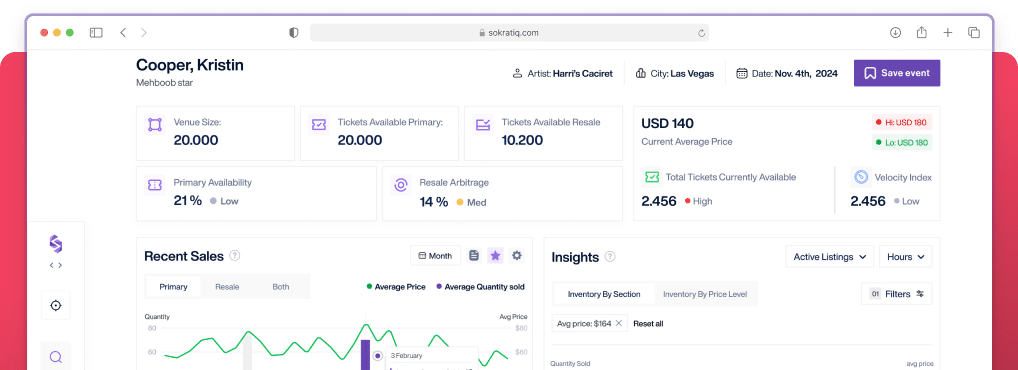This screenshot has width=1018, height=370.
Task: Go forward with the browser forward arrow
Action: (143, 32)
